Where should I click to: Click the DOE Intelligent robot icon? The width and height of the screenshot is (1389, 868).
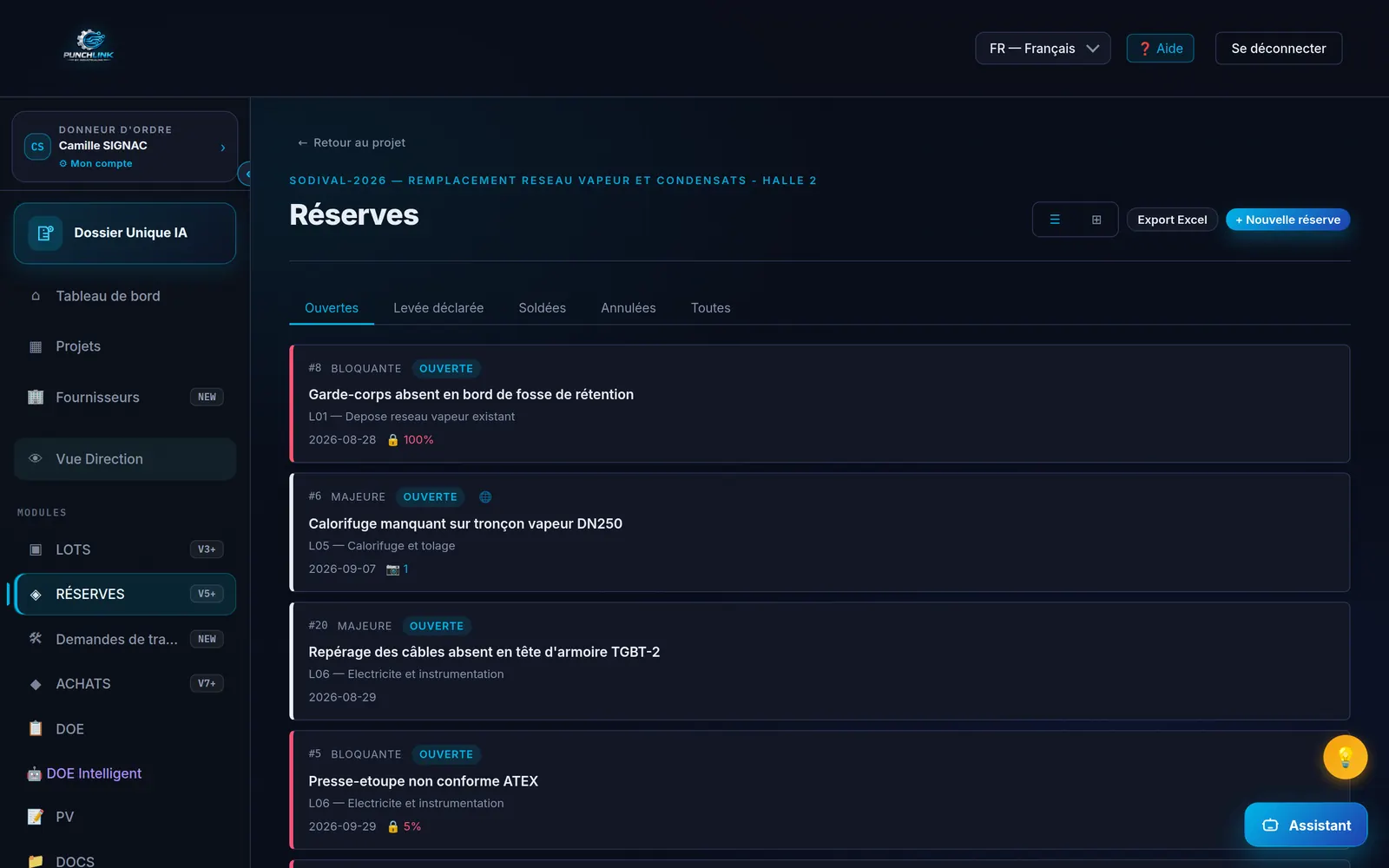click(x=34, y=773)
